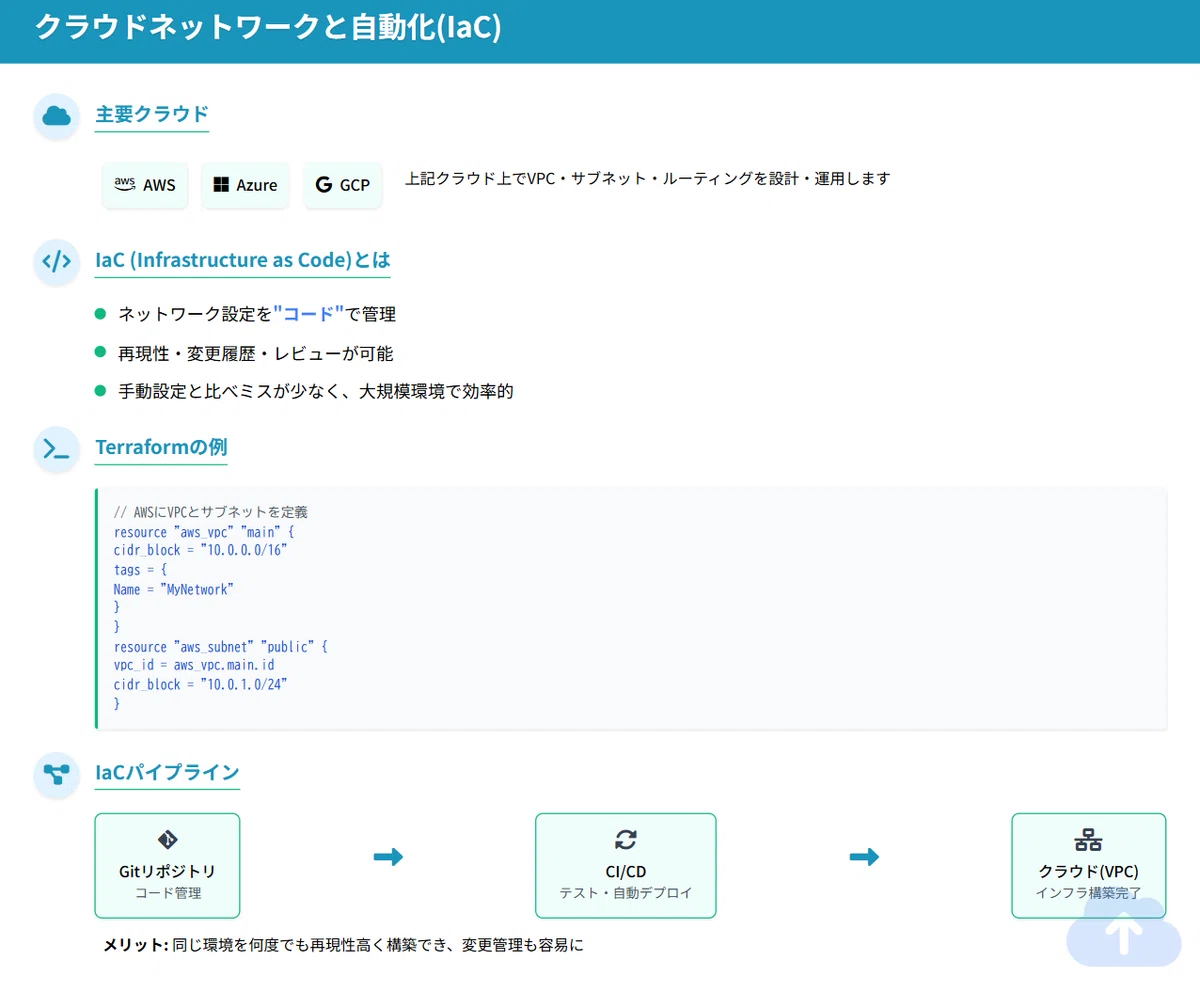Select the AWS cloud badge
The image size is (1200, 988).
[x=145, y=185]
